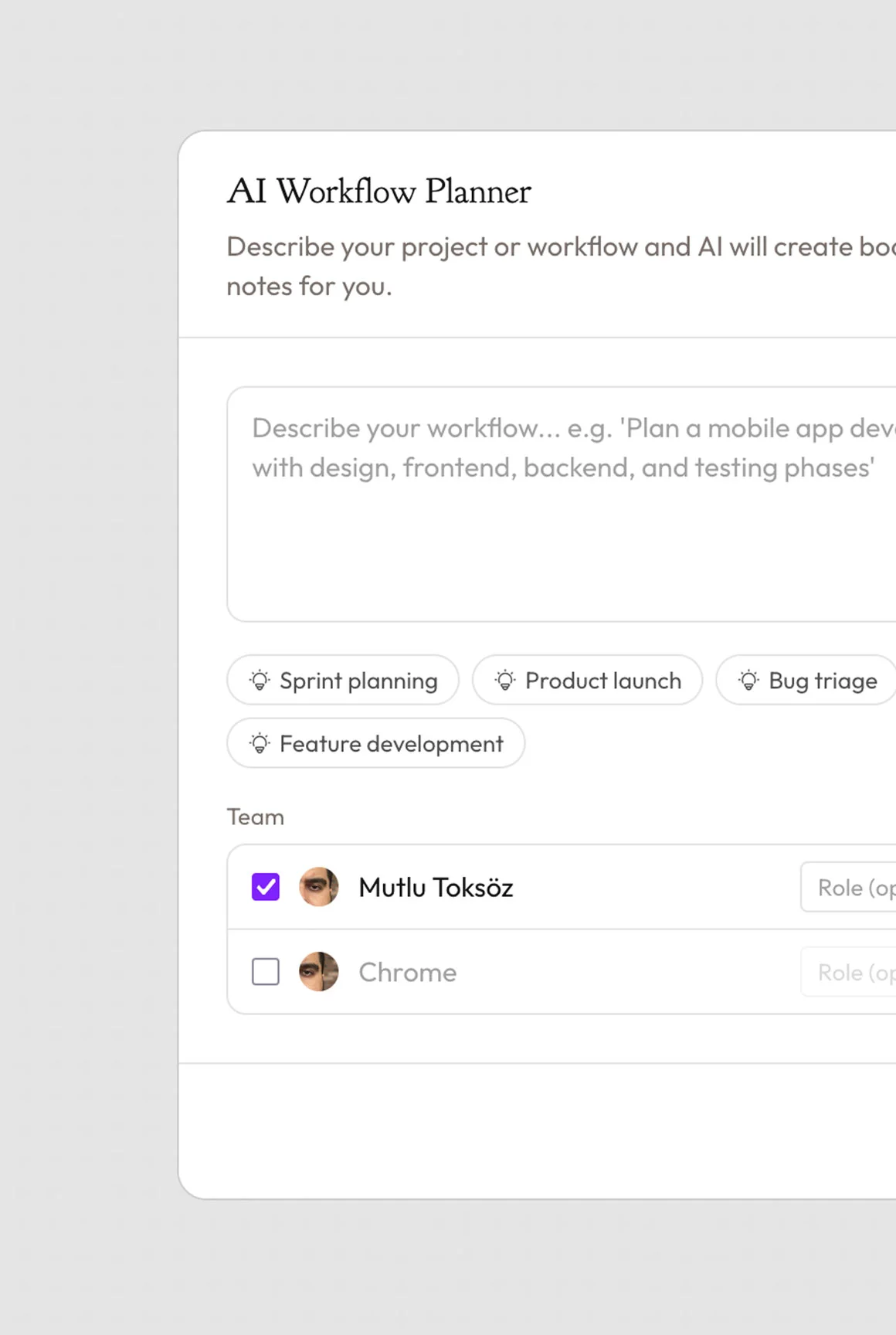Viewport: 896px width, 1335px height.
Task: Click the lightbulb icon beside Feature development
Action: [260, 744]
